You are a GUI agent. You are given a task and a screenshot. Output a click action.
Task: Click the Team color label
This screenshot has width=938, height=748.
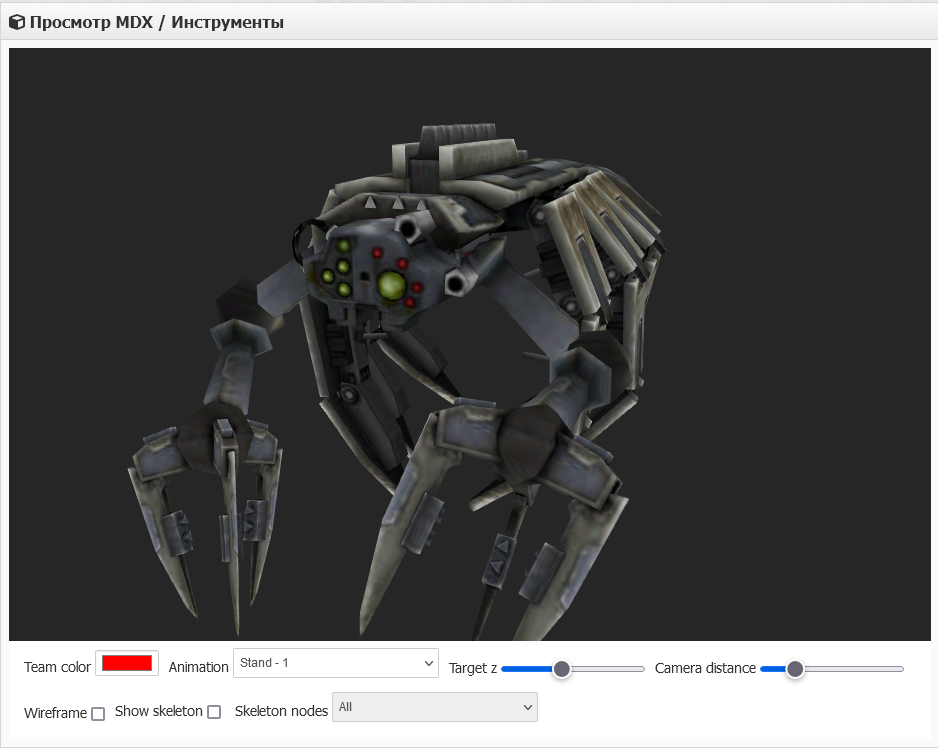click(57, 667)
